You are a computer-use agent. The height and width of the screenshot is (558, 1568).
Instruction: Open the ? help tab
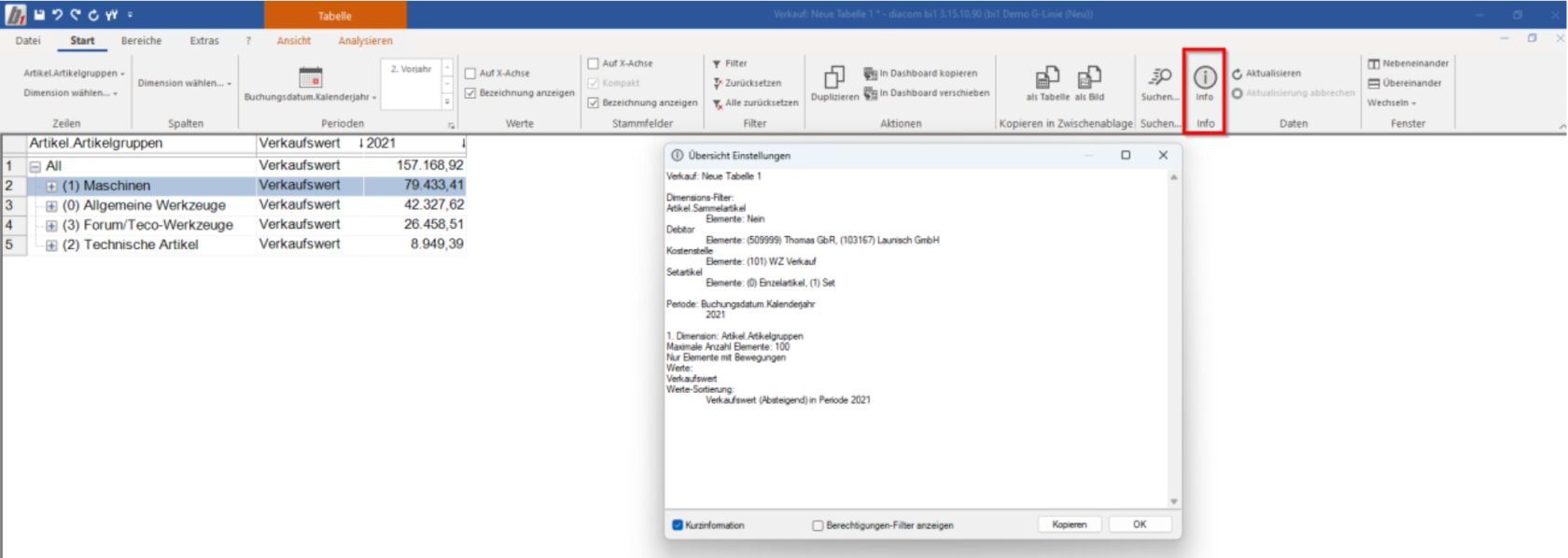248,40
